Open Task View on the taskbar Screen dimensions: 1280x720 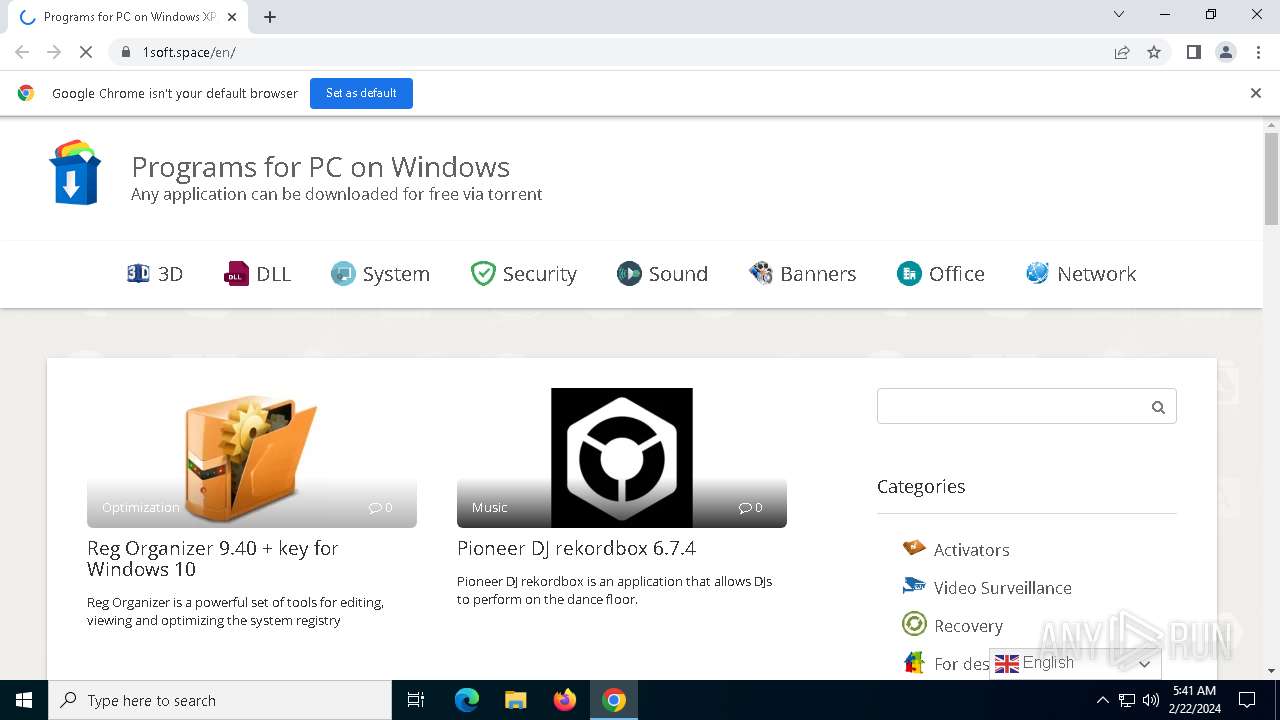tap(416, 700)
